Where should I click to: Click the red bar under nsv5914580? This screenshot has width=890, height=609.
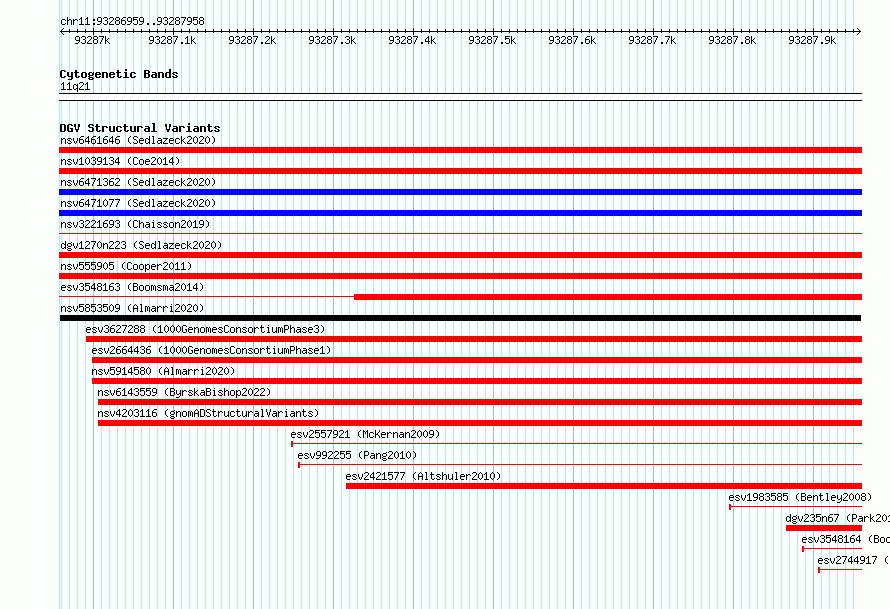pos(477,381)
